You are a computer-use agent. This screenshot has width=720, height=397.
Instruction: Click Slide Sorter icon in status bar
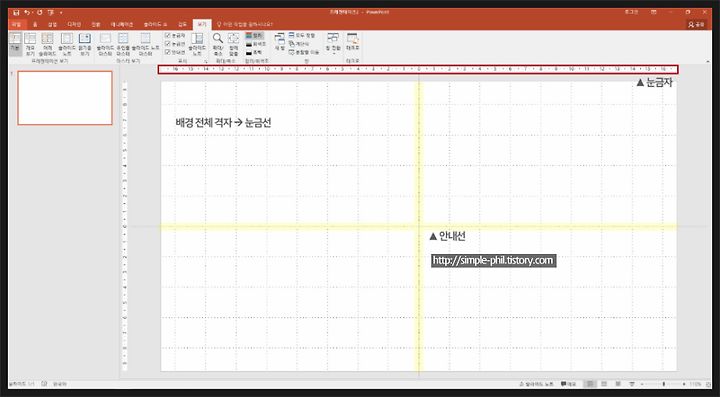coord(604,384)
